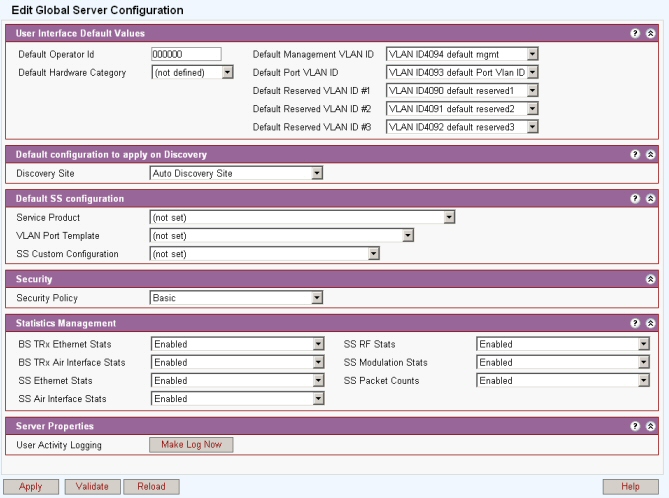
Task: Expand the Security Policy dropdown
Action: [236, 297]
